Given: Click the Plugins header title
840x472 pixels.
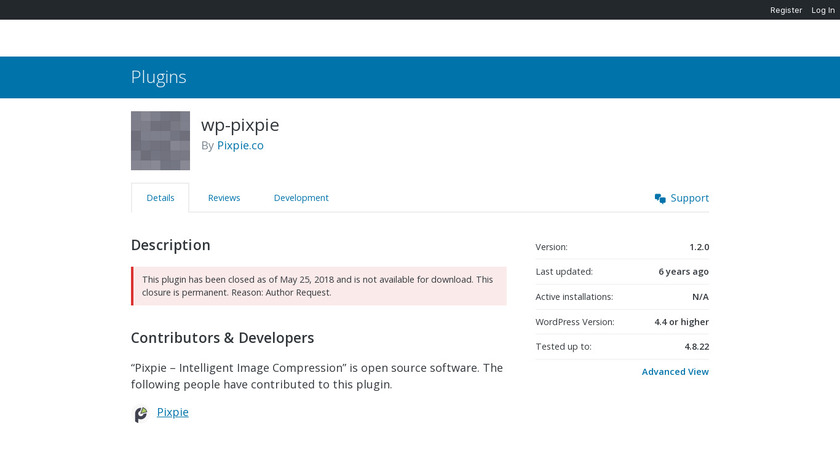Looking at the screenshot, I should tap(158, 77).
